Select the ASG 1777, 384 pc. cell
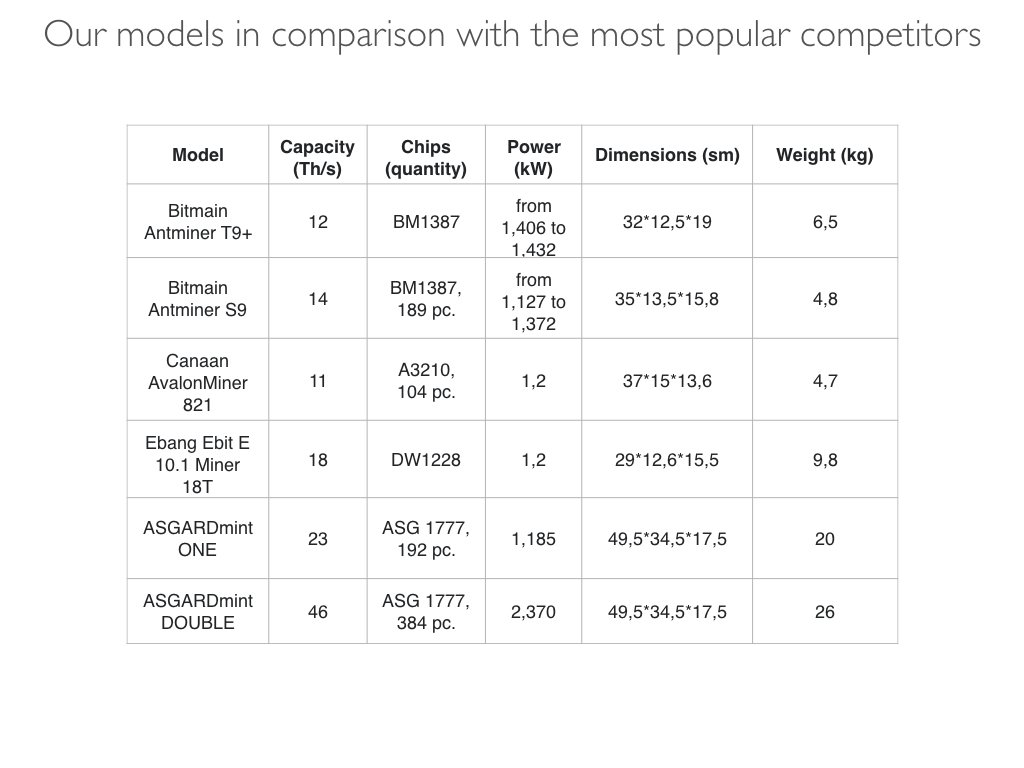The height and width of the screenshot is (768, 1024). (x=426, y=611)
